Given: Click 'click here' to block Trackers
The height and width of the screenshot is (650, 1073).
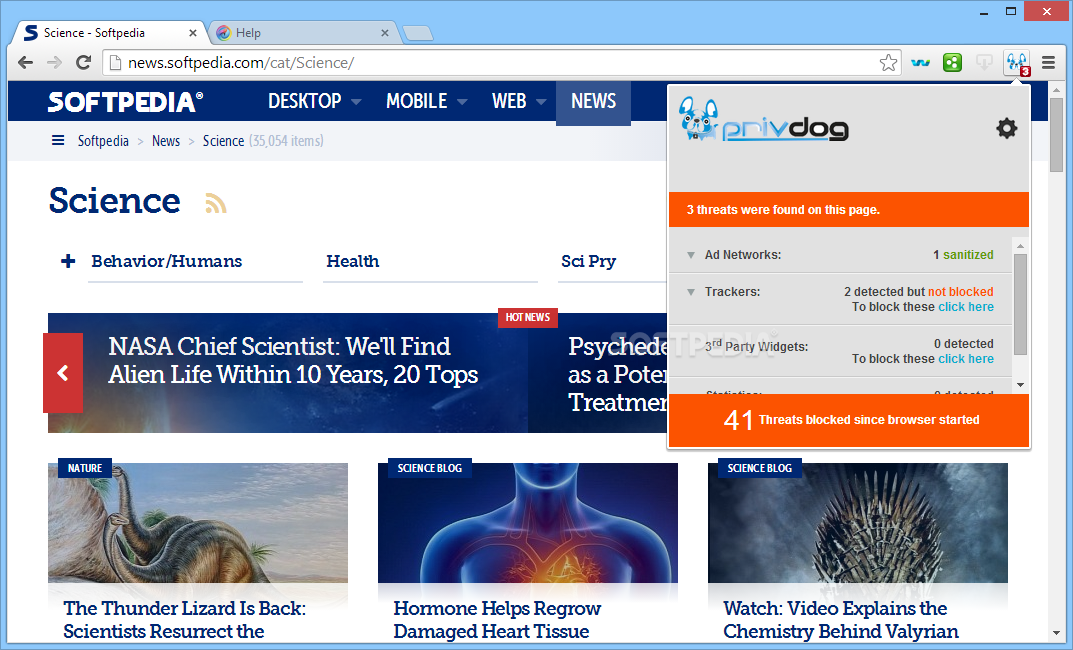Looking at the screenshot, I should [x=966, y=307].
